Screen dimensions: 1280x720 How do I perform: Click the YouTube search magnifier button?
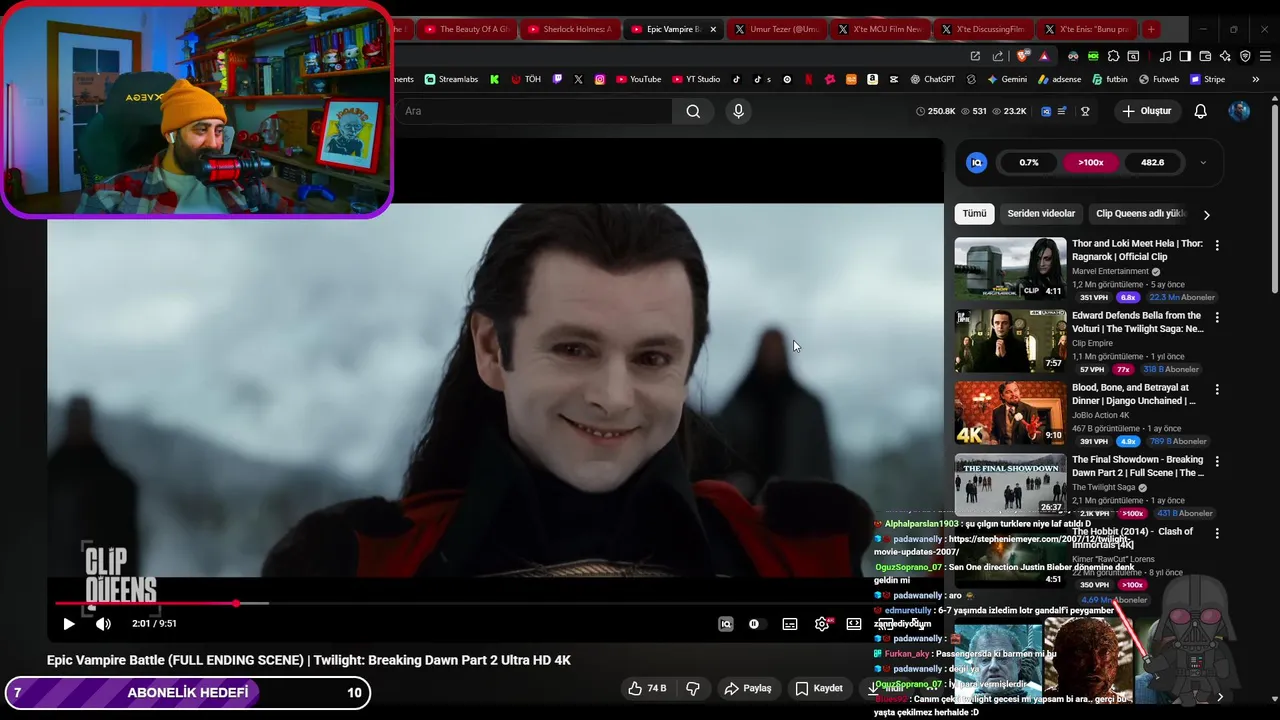pos(693,111)
